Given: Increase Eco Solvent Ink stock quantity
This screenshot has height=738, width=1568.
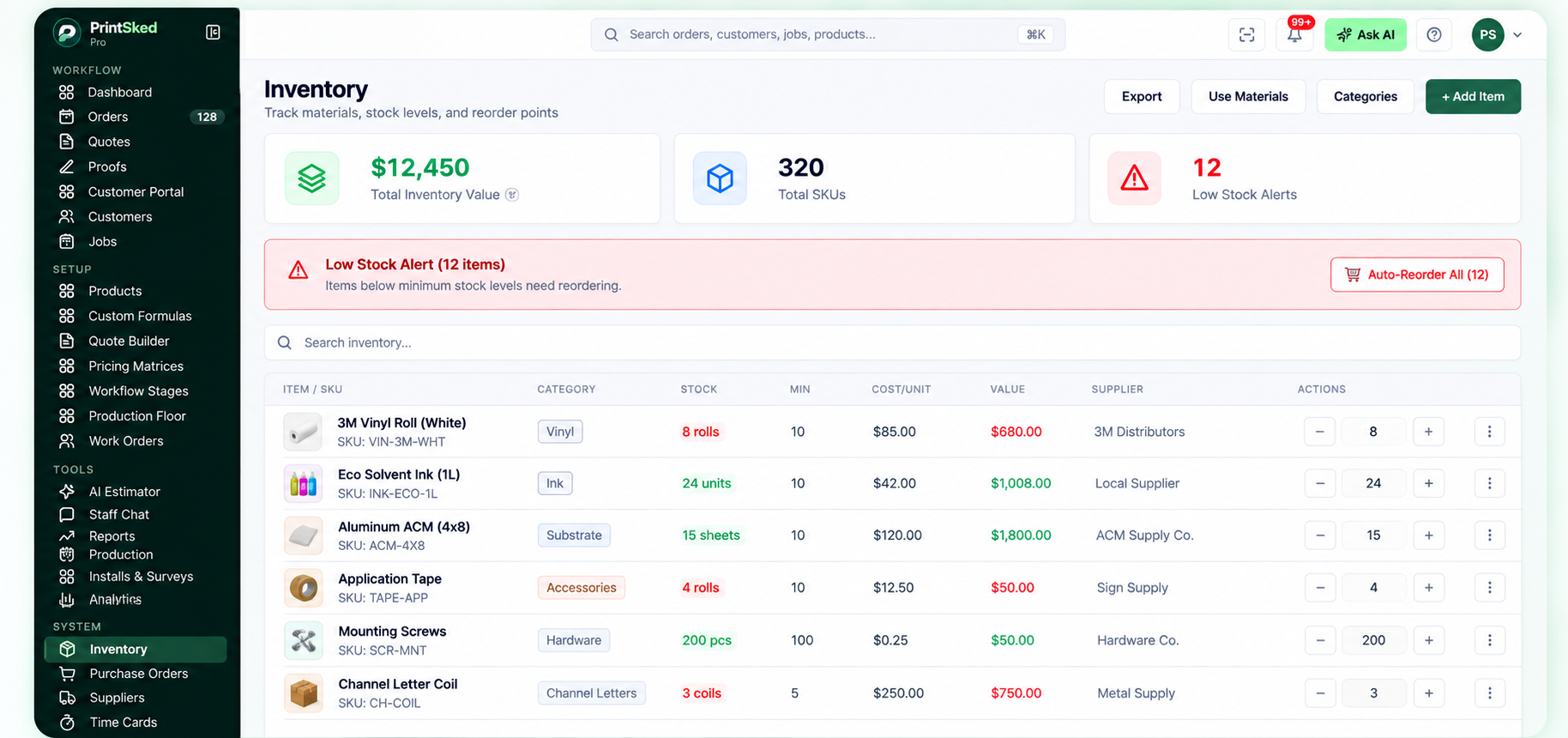Looking at the screenshot, I should [x=1428, y=484].
